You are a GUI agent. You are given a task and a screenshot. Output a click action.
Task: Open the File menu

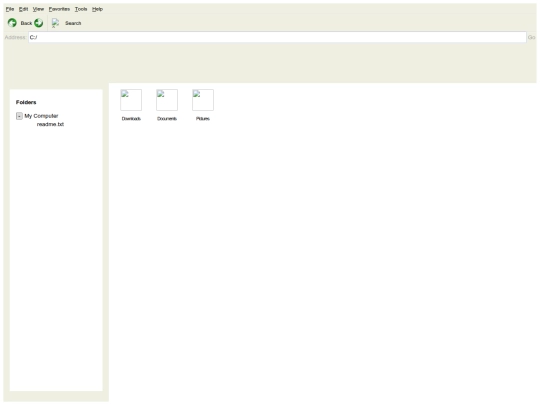click(x=10, y=9)
